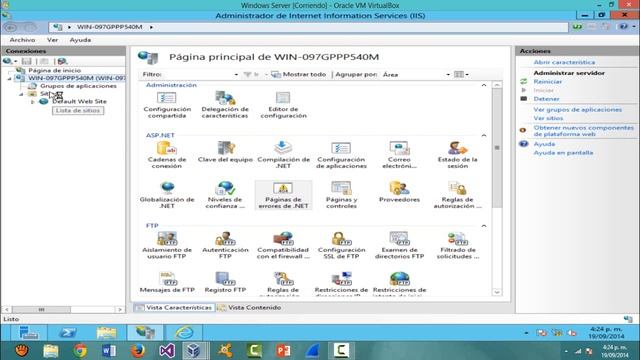Open Internet Explorer from the VM taskbar
This screenshot has height=360, width=640.
pos(184,333)
